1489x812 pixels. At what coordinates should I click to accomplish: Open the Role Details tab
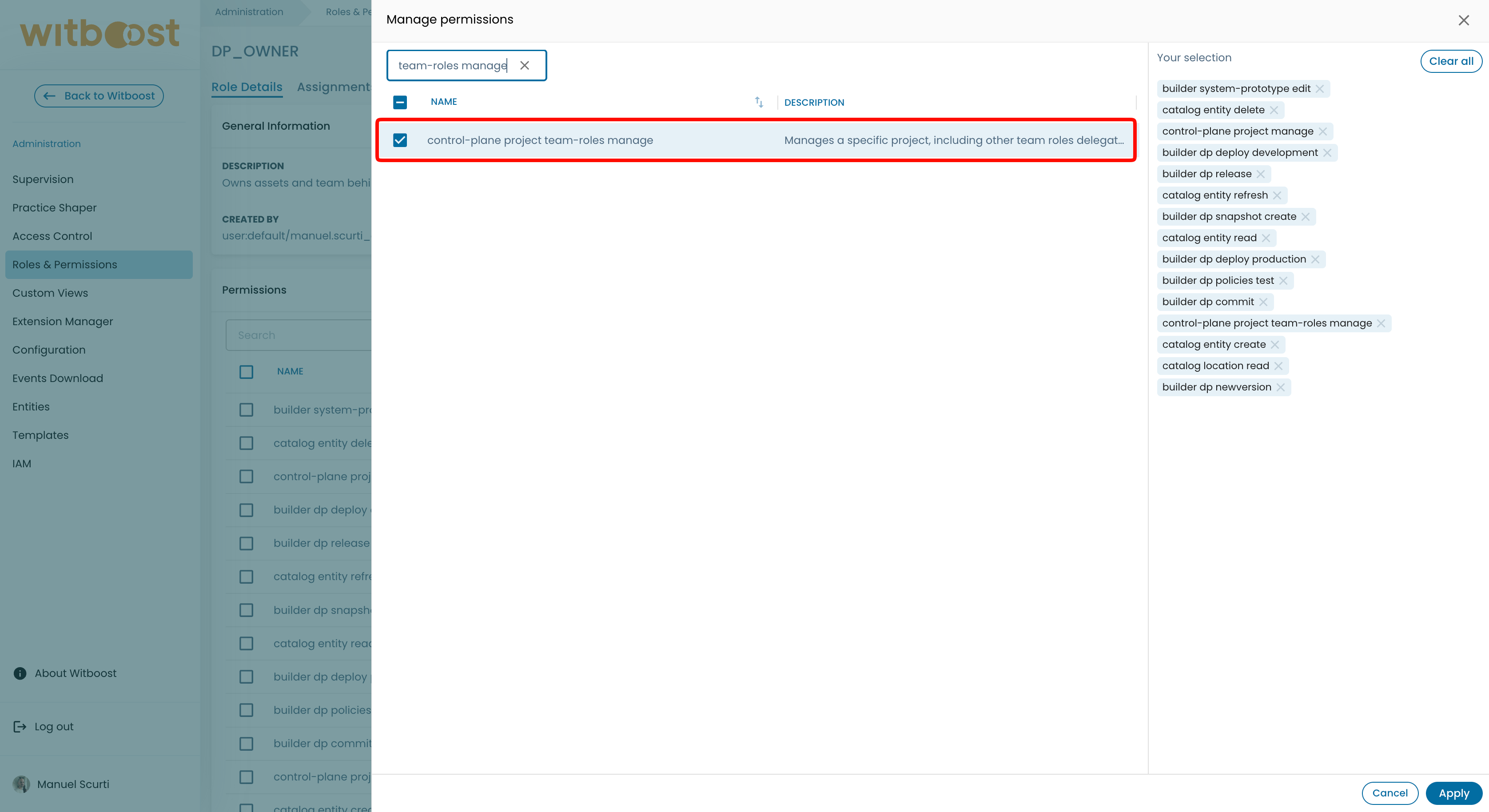[247, 87]
